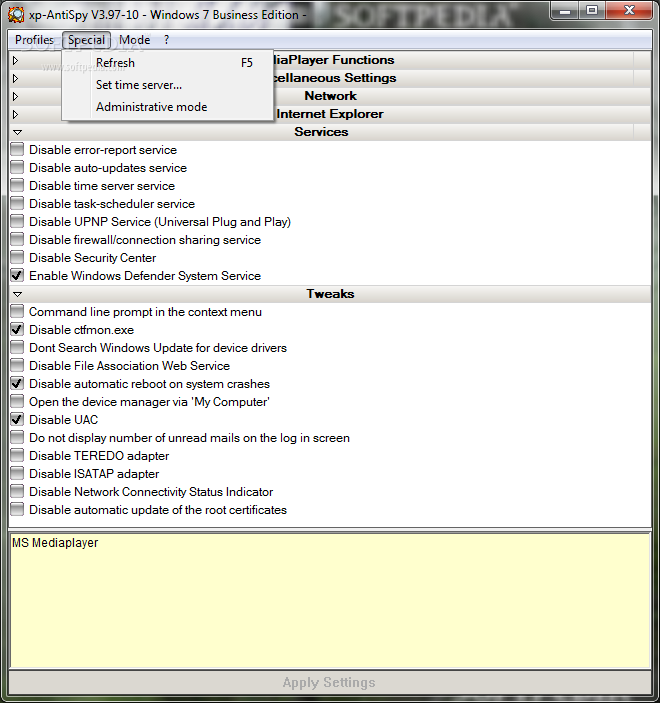Screen dimensions: 660x703
Task: Check Disable task-scheduler service
Action: (17, 203)
